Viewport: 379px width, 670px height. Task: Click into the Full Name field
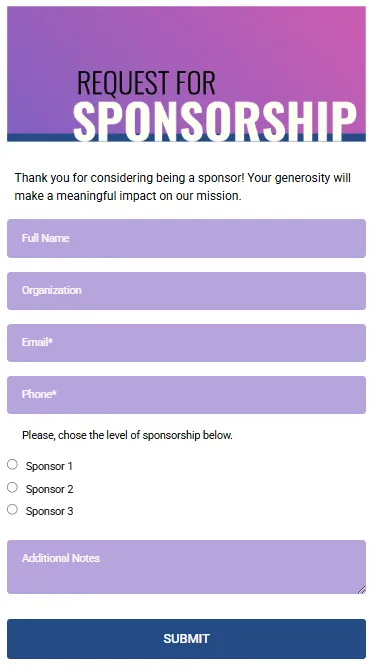[x=186, y=238]
